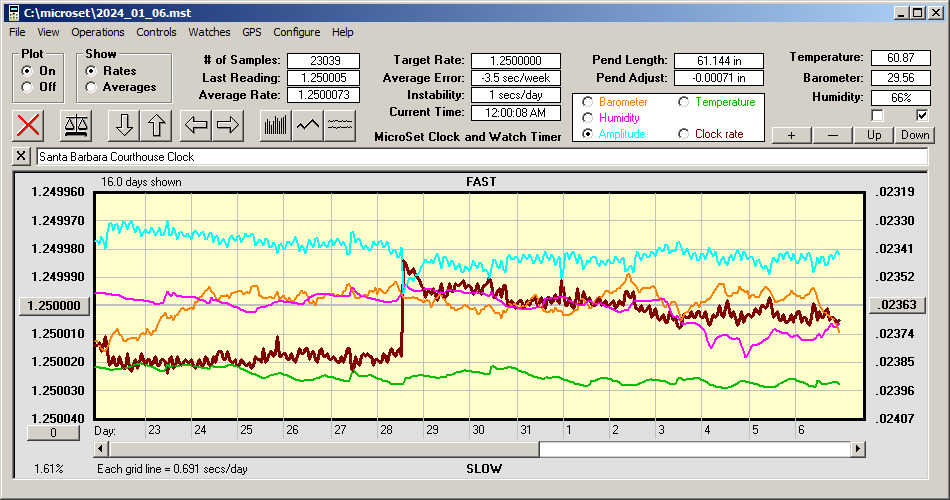Click the Pend Adjust value field
Viewport: 950px width, 500px height.
pyautogui.click(x=719, y=78)
